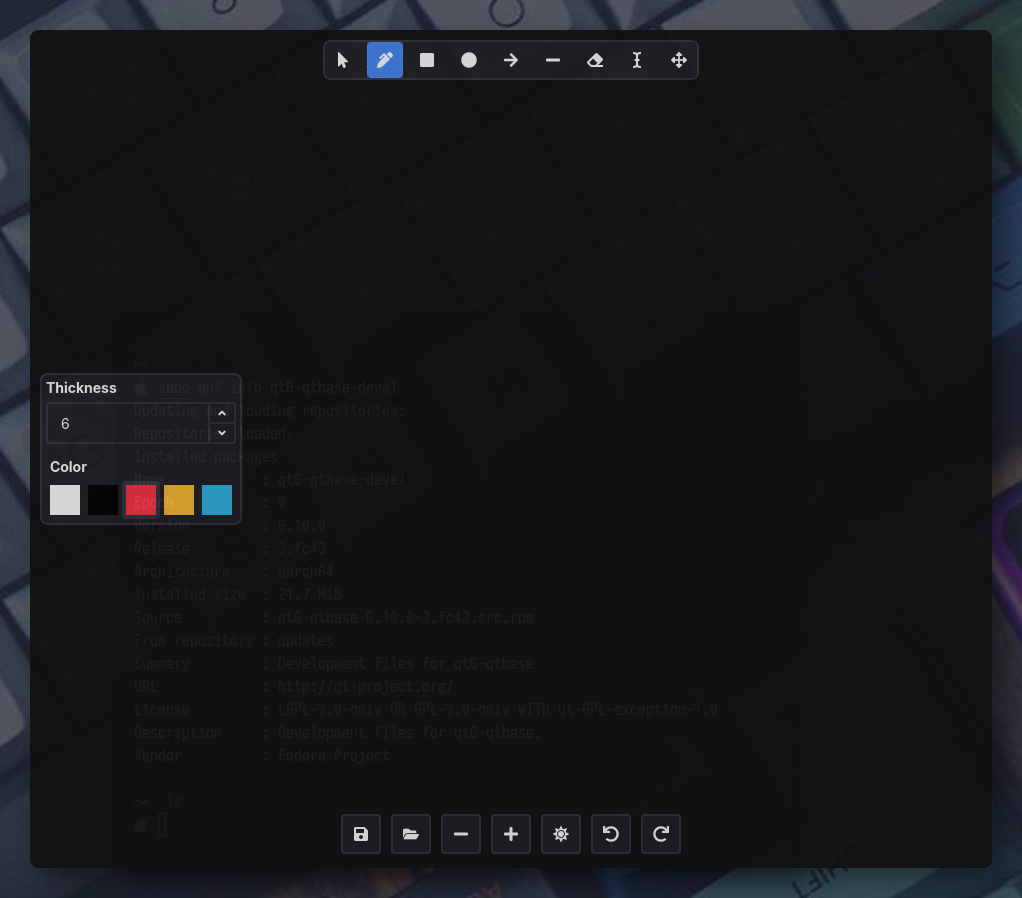Zoom out with the minus button
The image size is (1022, 898).
[461, 833]
